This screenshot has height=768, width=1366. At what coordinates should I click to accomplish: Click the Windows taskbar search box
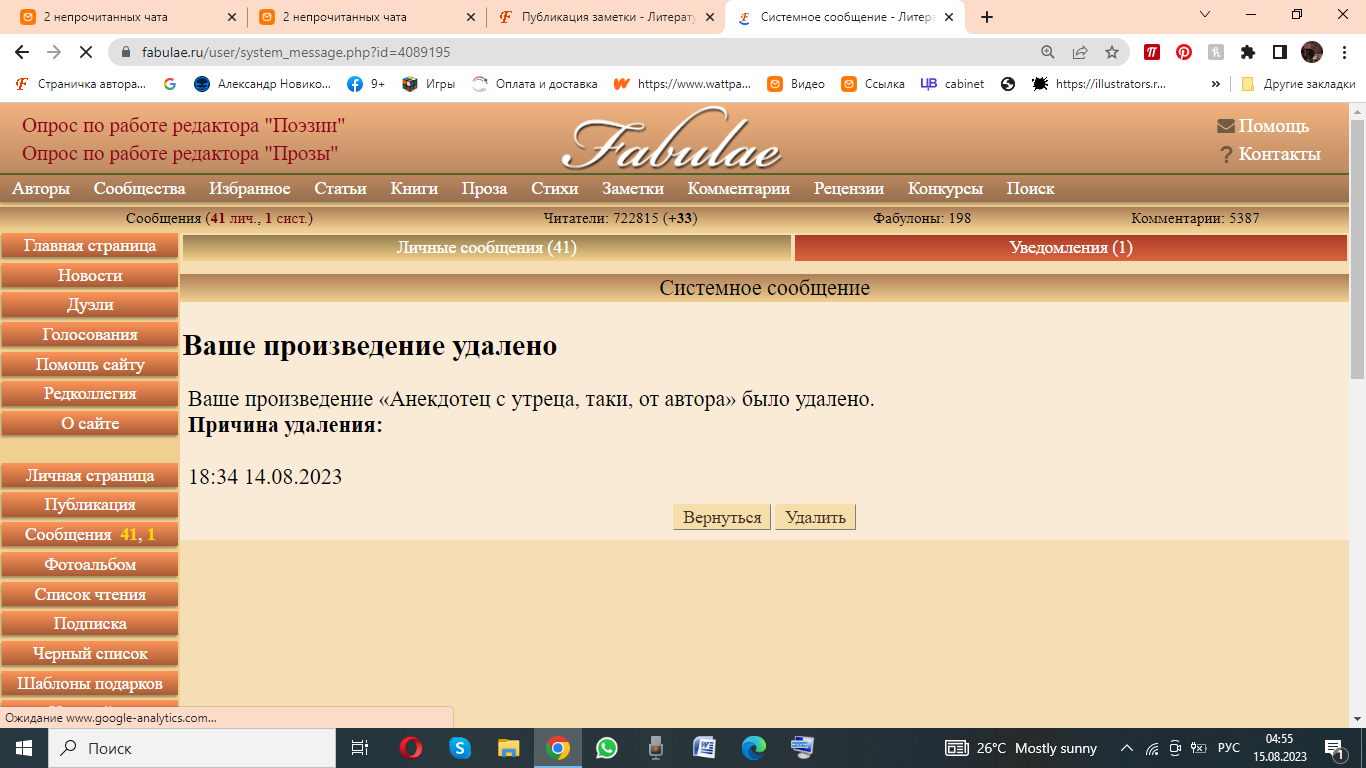(x=190, y=748)
